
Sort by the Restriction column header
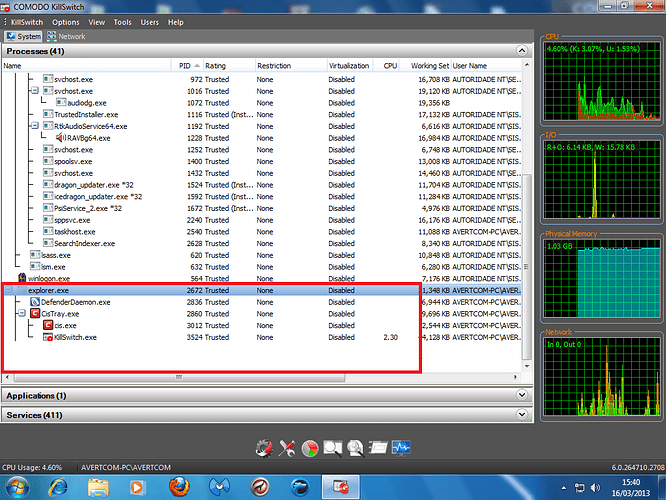coord(291,66)
